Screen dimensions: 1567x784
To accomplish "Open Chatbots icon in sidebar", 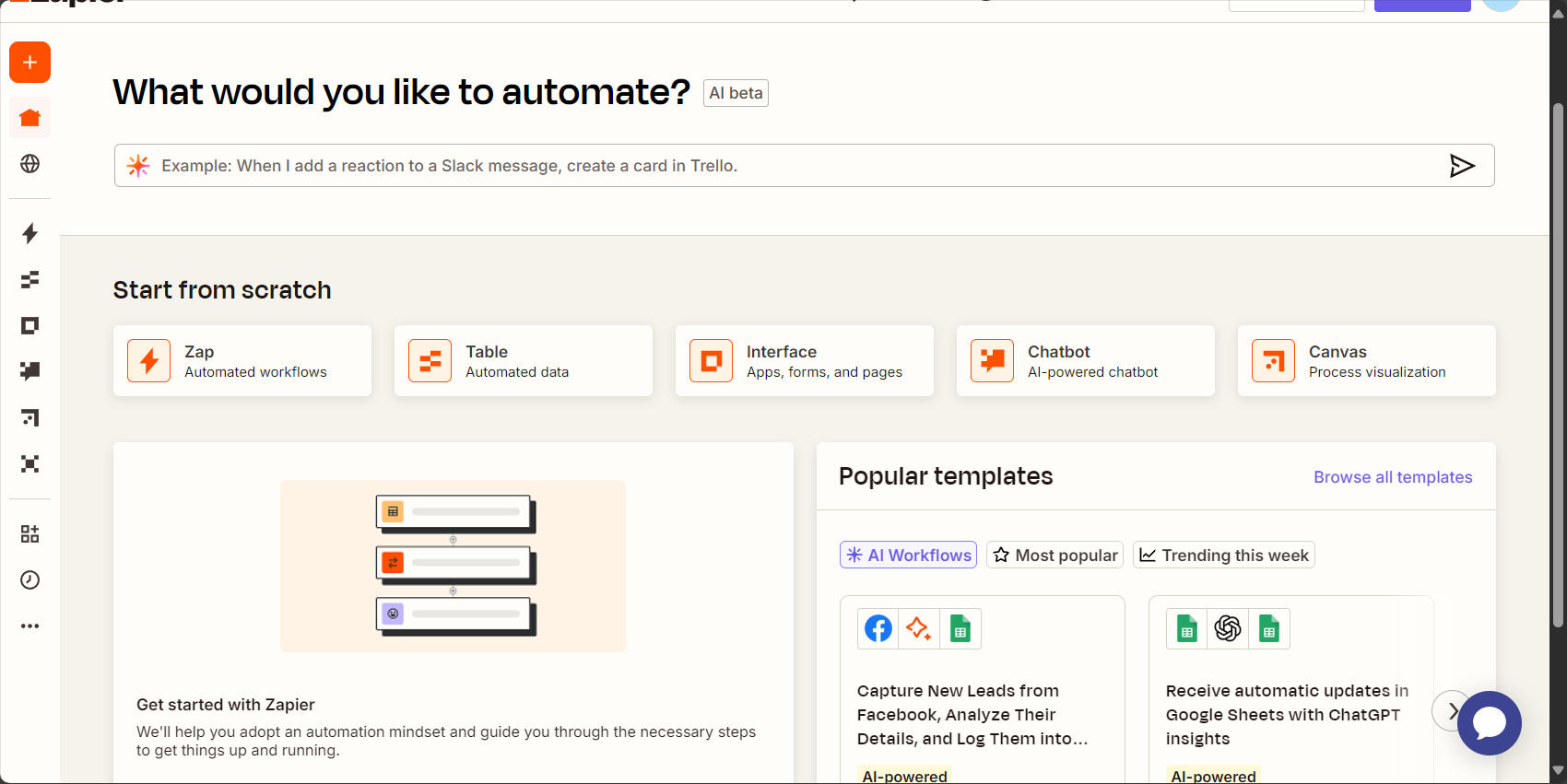I will click(x=29, y=371).
